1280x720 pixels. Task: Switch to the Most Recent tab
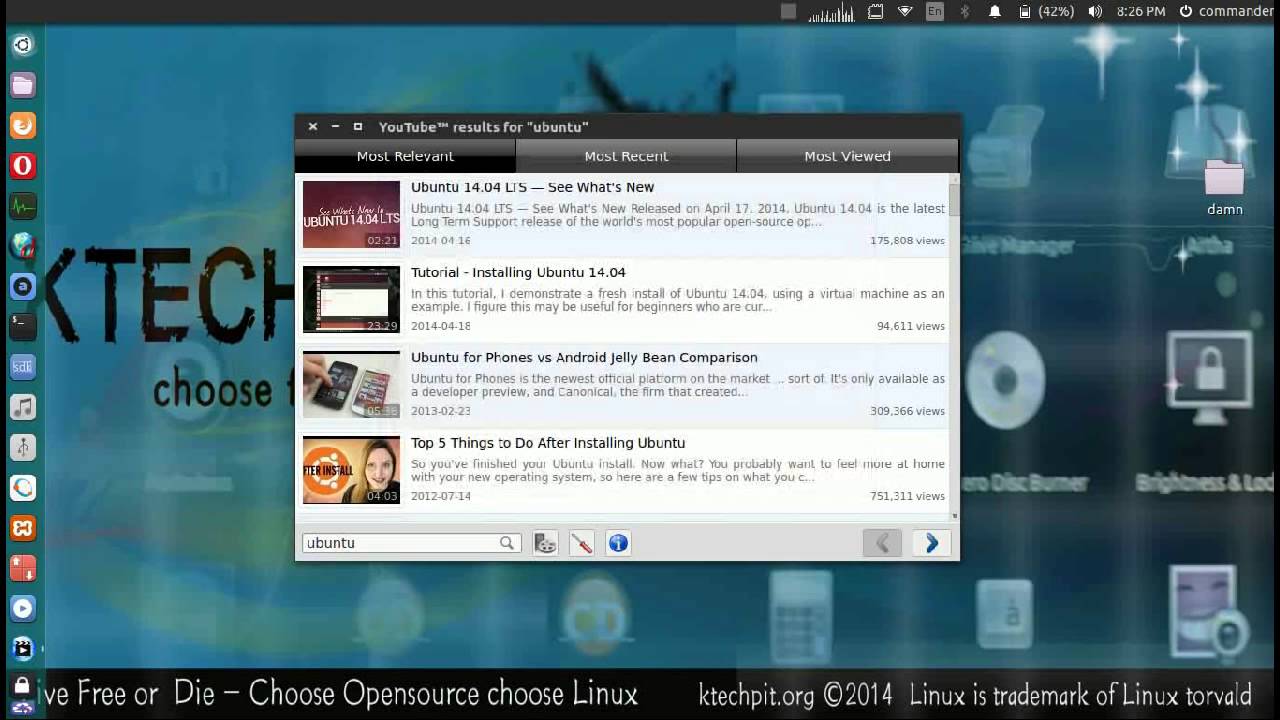(626, 156)
